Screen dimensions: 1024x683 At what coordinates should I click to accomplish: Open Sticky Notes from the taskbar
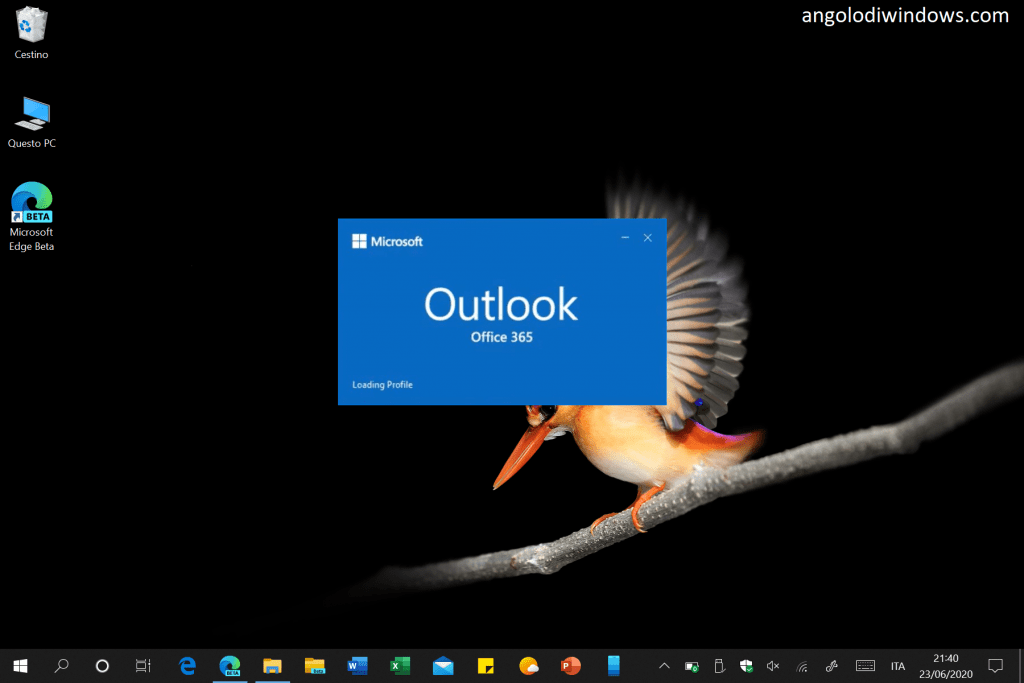[486, 665]
